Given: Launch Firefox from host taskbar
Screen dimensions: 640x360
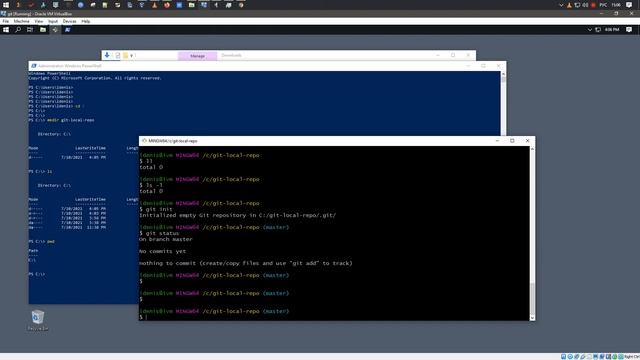Looking at the screenshot, I should pos(167,5).
